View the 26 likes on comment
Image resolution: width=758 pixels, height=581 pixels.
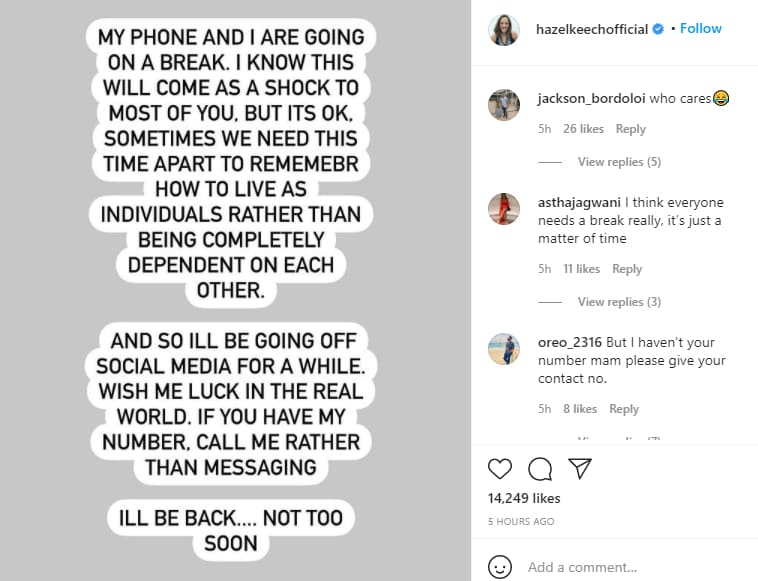(583, 129)
